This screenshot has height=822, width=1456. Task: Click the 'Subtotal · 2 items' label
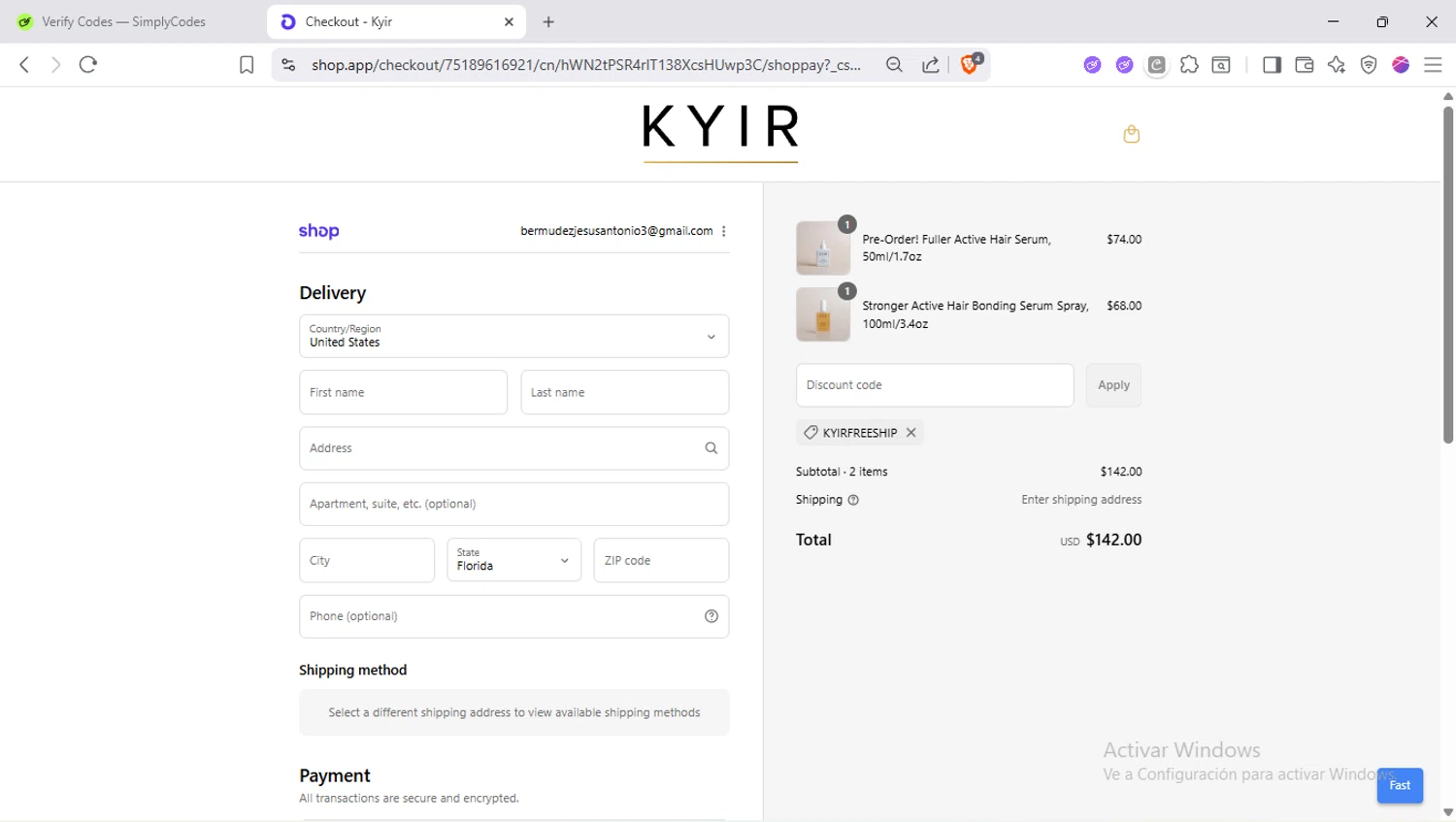[x=842, y=472]
